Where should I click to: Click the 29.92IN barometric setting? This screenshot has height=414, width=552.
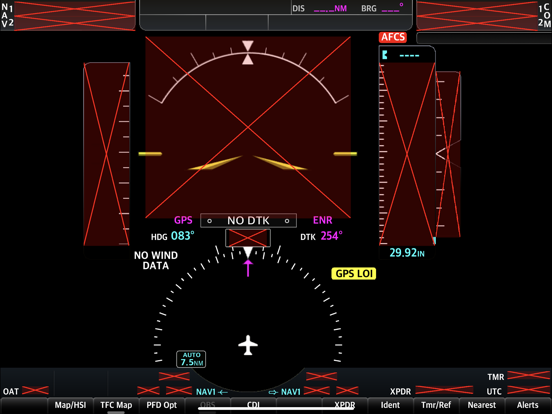407,253
